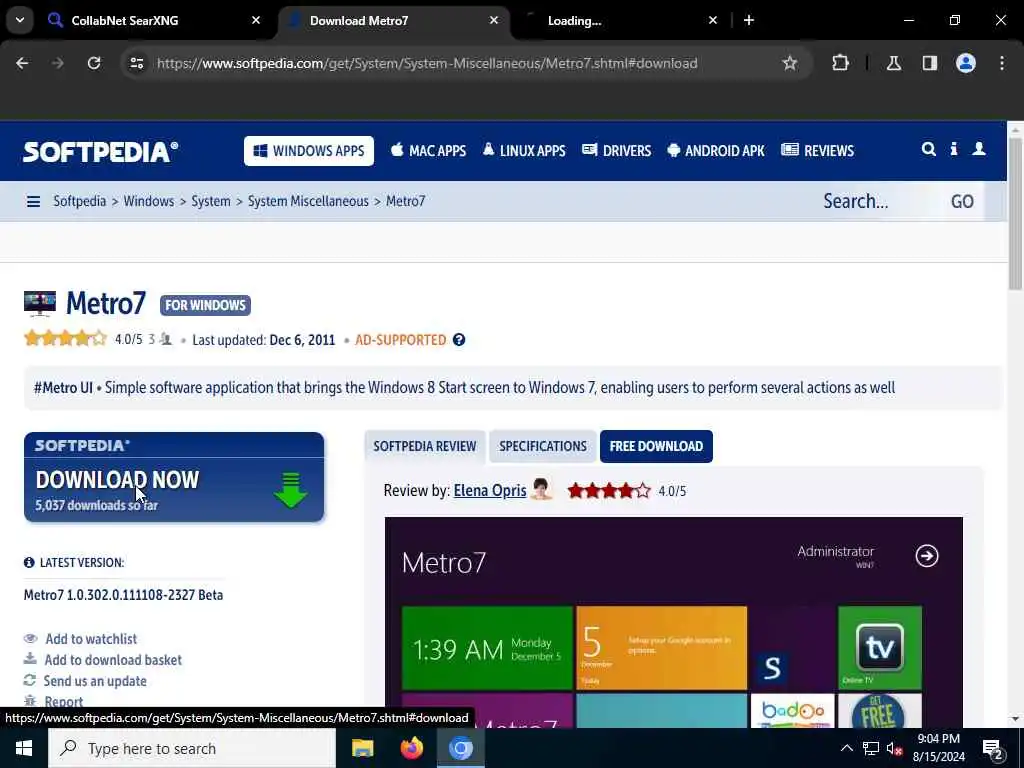Close the CollabNet SearXNG tab
The height and width of the screenshot is (768, 1024).
[x=255, y=20]
